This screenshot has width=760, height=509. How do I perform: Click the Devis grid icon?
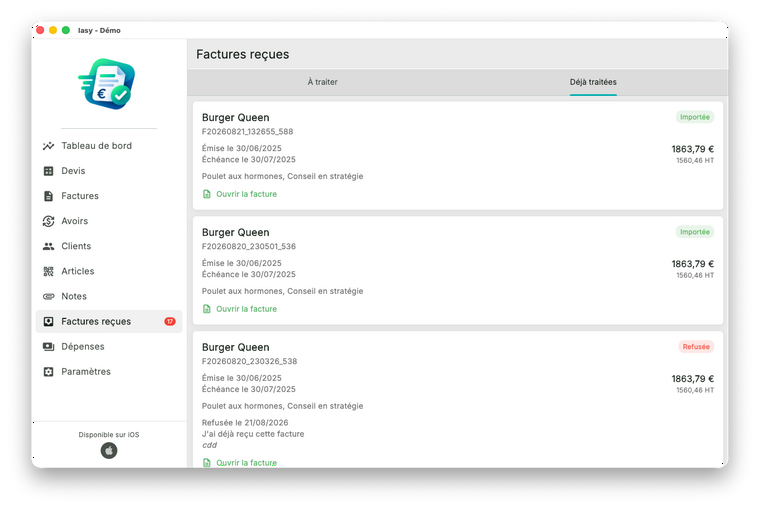tap(48, 171)
